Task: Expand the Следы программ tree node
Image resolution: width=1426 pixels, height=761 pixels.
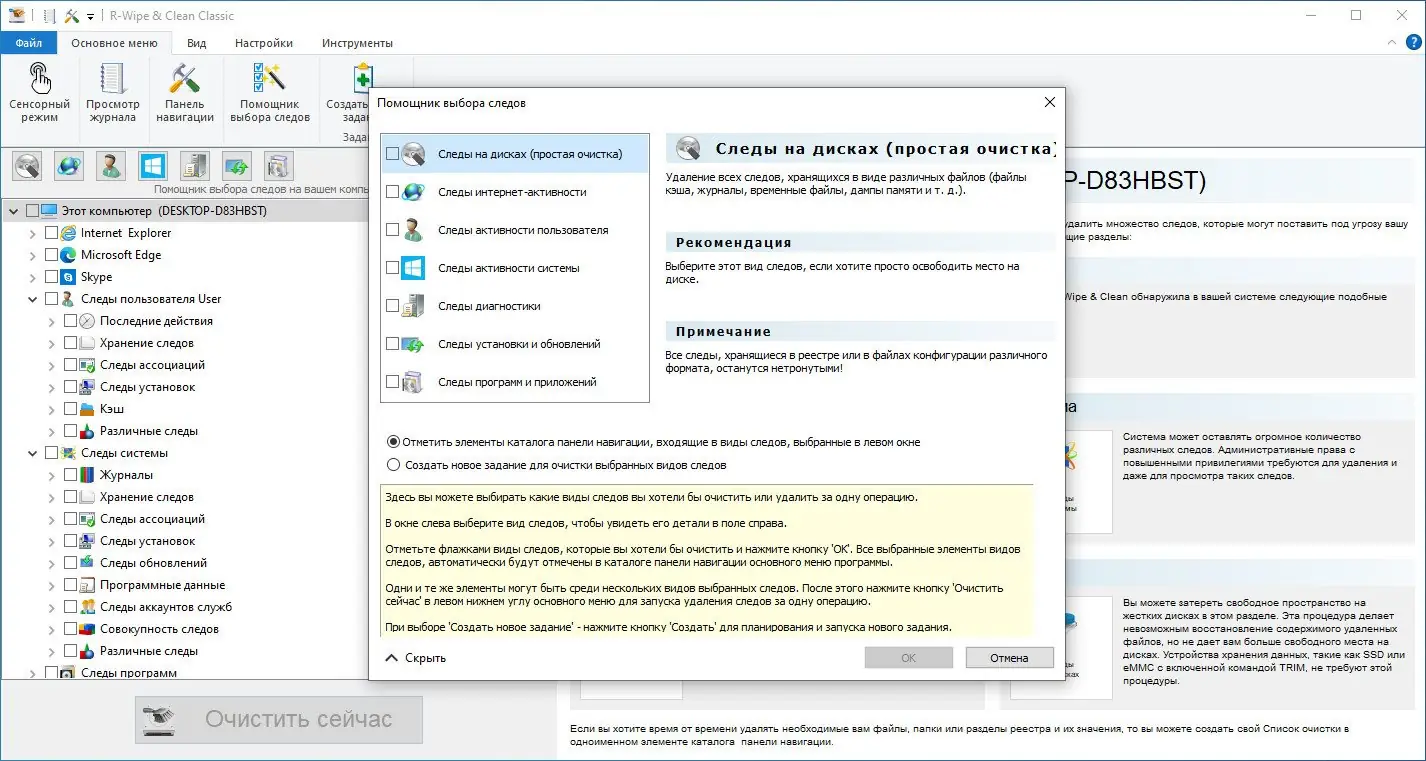Action: [32, 673]
